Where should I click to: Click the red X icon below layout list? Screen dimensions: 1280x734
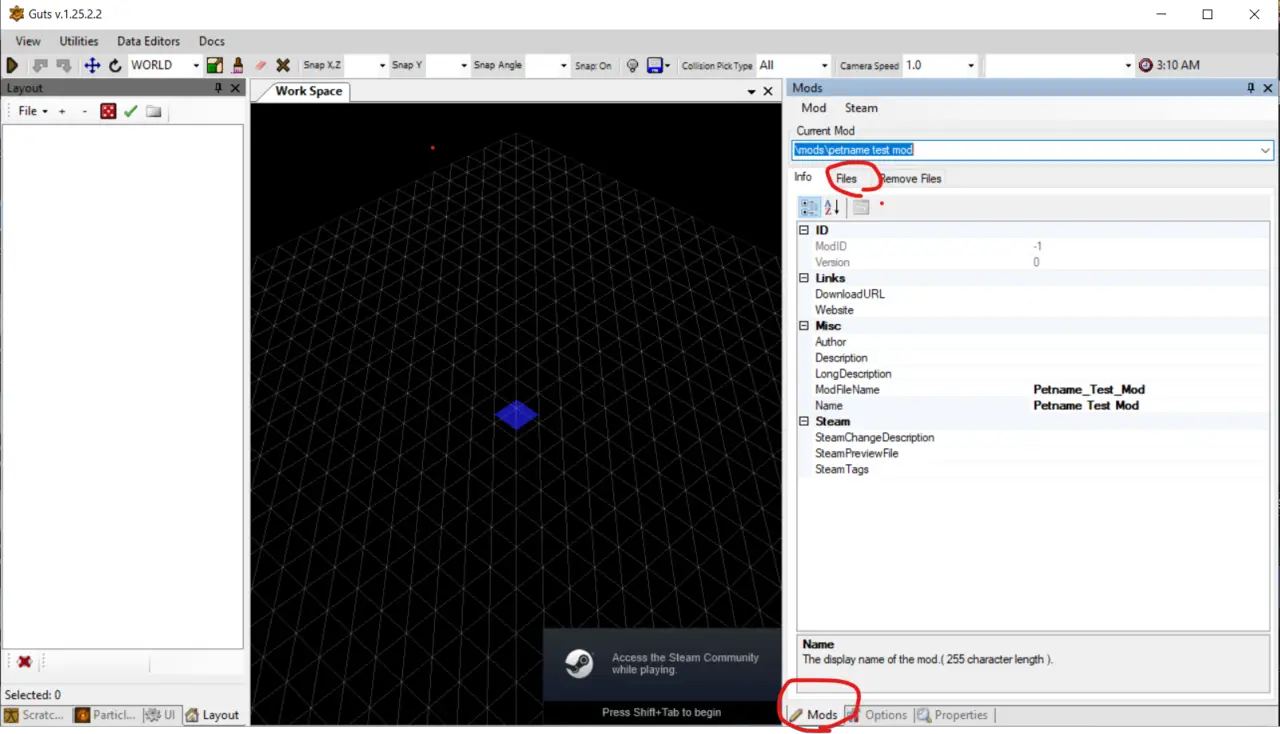coord(25,662)
